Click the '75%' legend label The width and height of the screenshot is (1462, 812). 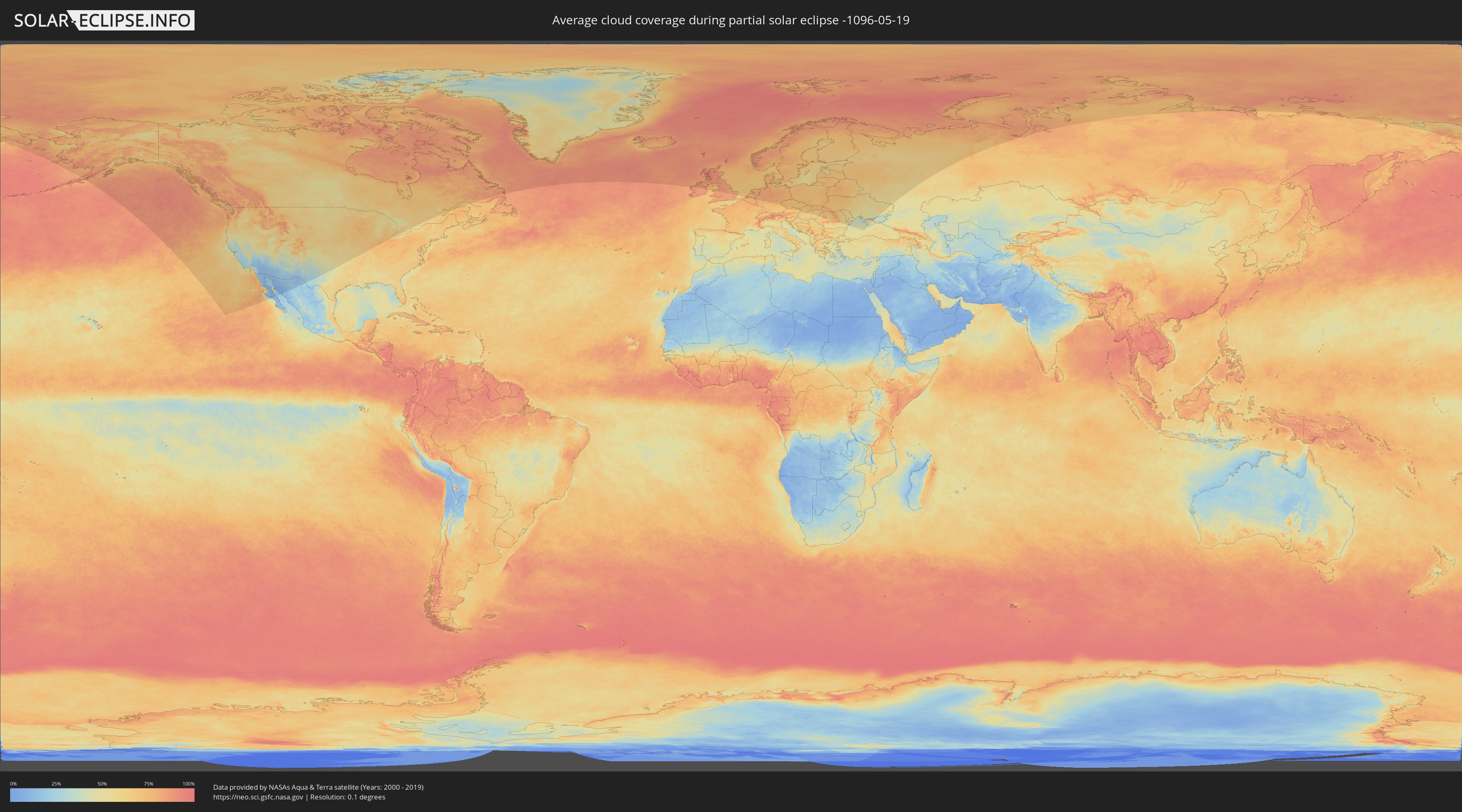pos(148,784)
